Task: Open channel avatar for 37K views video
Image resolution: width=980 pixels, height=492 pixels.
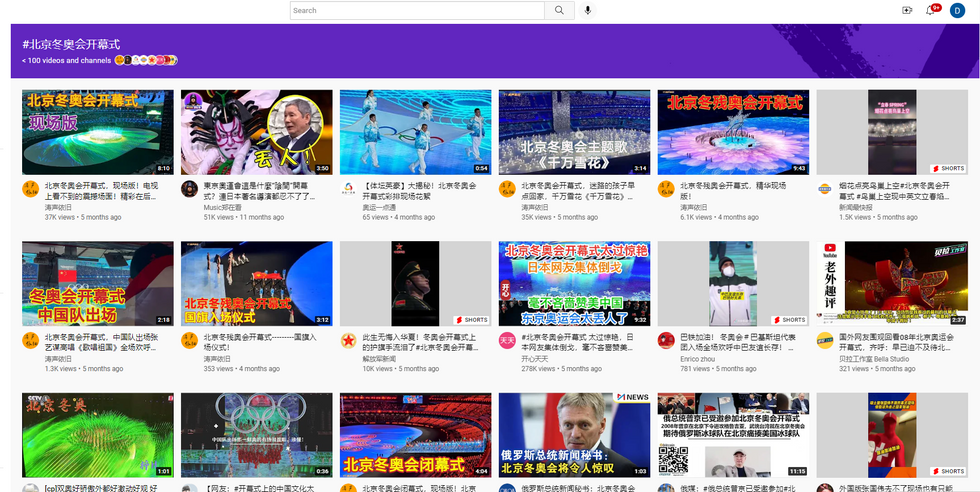Action: click(31, 189)
